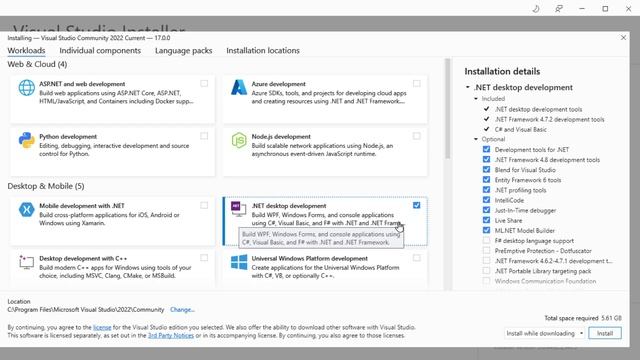Image resolution: width=640 pixels, height=360 pixels.
Task: Click the ASP.NET globe icon
Action: point(27,88)
